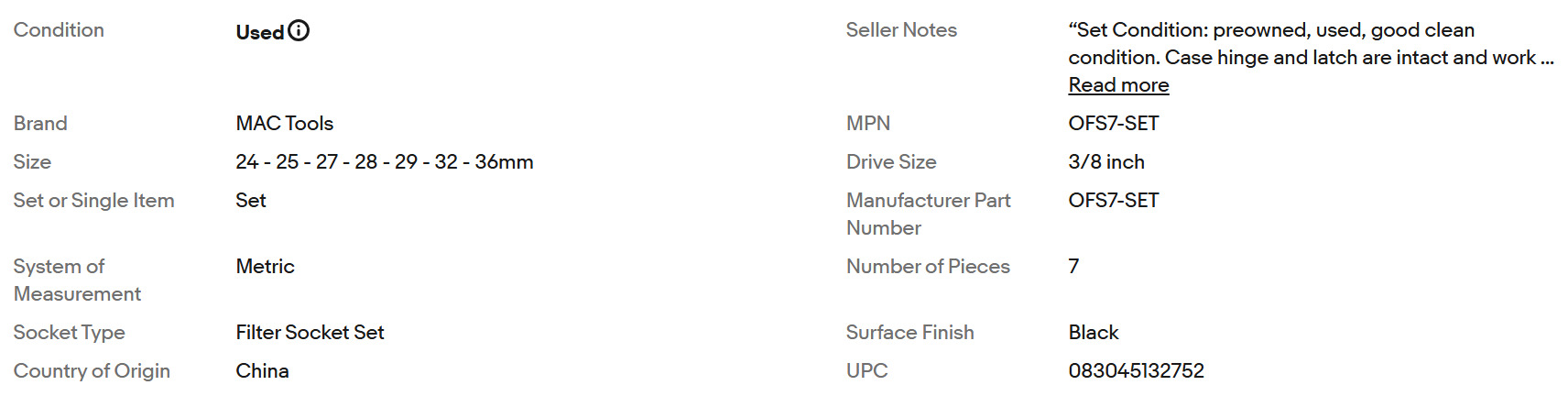Click the Seller Notes label
The width and height of the screenshot is (1568, 396).
pyautogui.click(x=900, y=30)
